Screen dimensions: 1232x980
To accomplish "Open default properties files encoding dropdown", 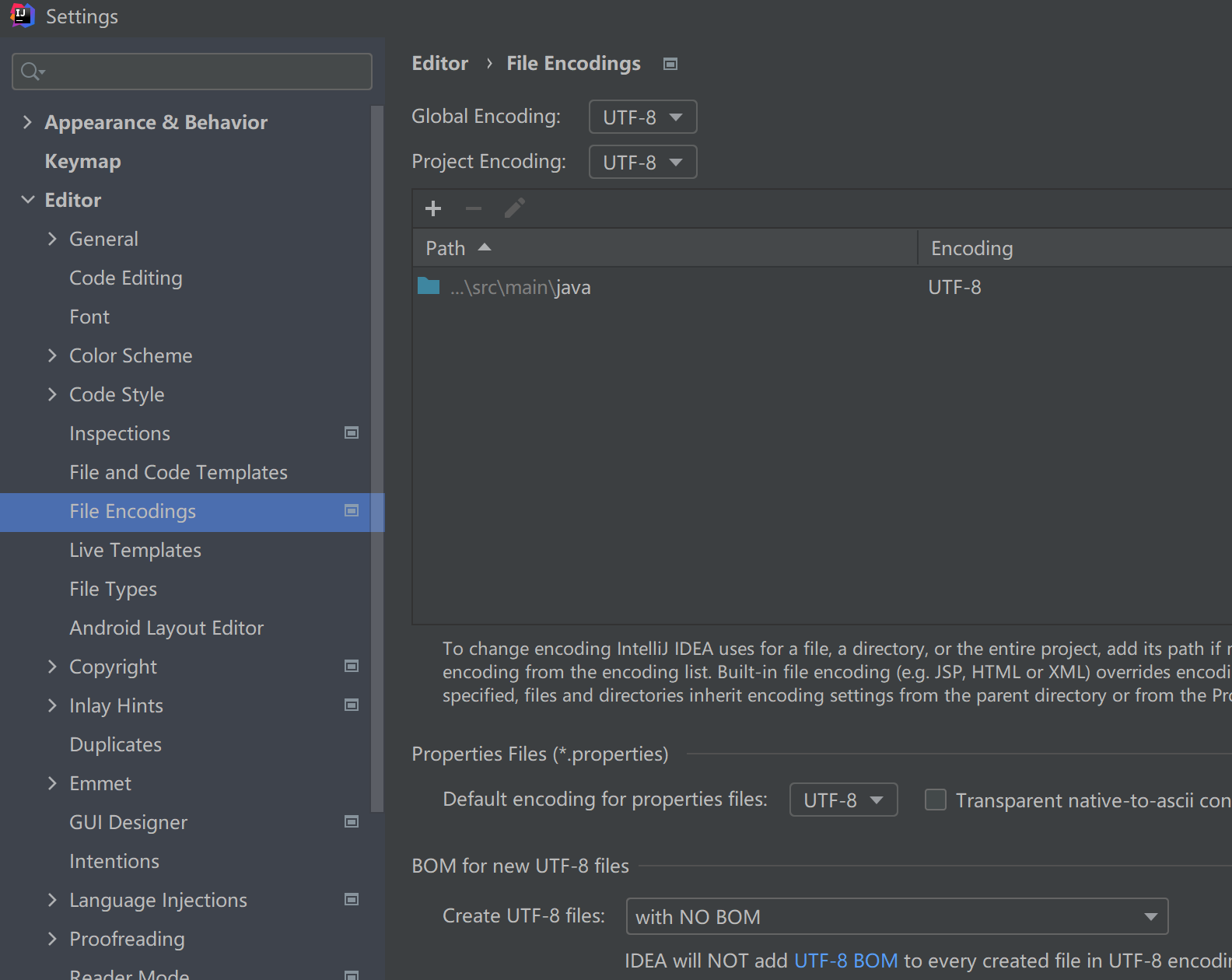I will pos(843,800).
